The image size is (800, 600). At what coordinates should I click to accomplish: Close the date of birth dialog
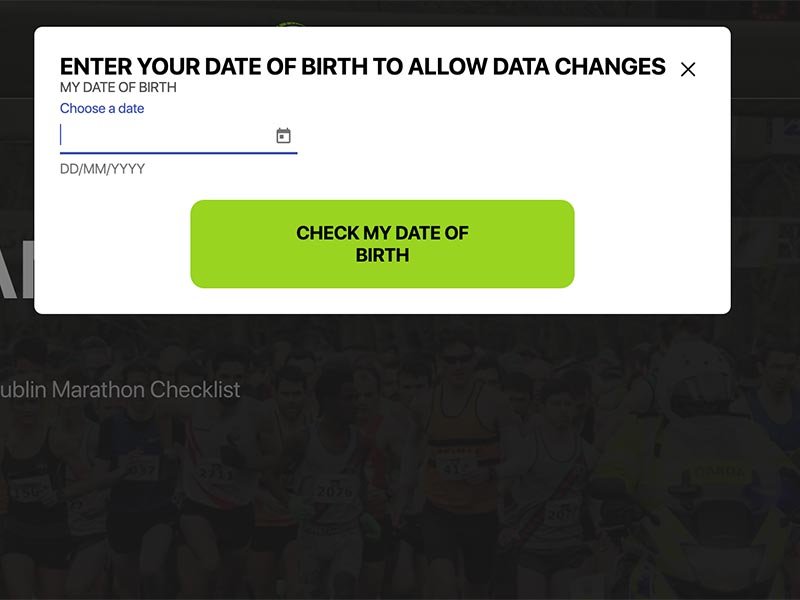coord(688,69)
